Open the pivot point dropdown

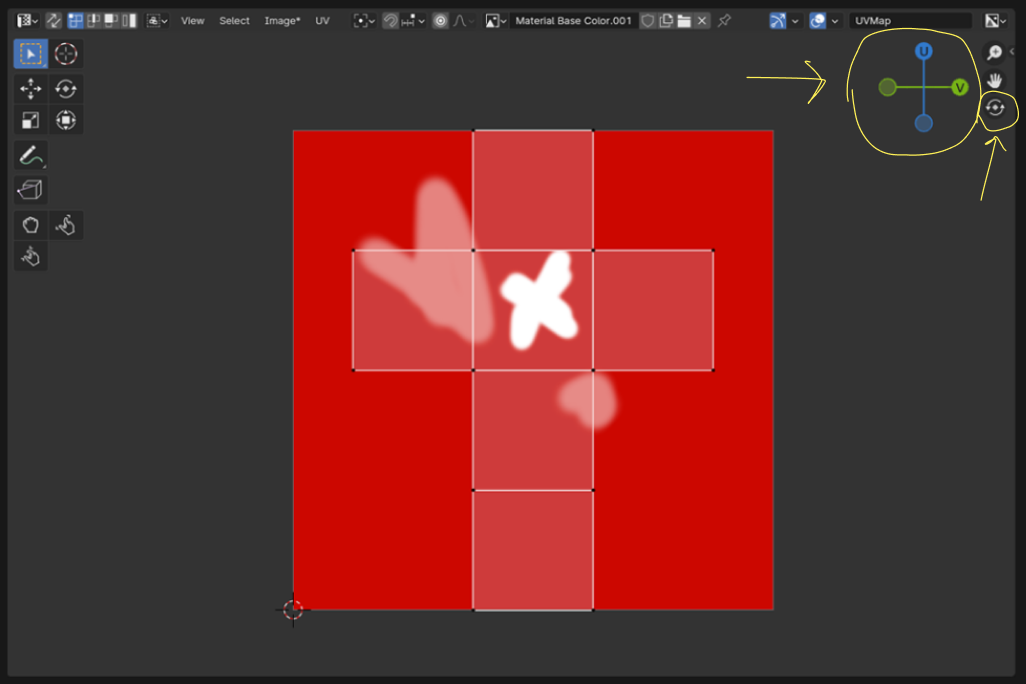click(x=364, y=20)
